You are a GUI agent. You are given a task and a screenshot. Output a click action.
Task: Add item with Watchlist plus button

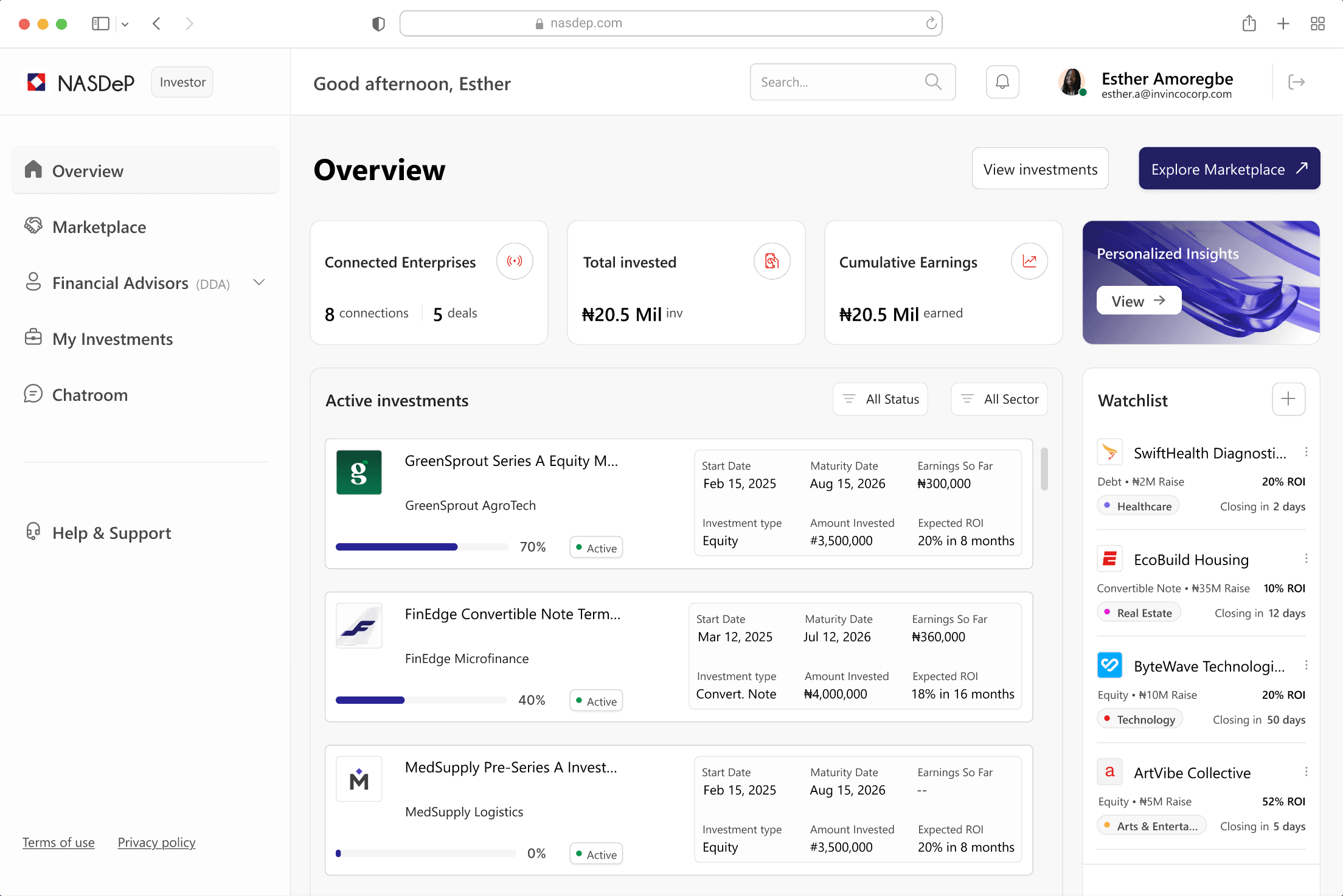pyautogui.click(x=1288, y=399)
